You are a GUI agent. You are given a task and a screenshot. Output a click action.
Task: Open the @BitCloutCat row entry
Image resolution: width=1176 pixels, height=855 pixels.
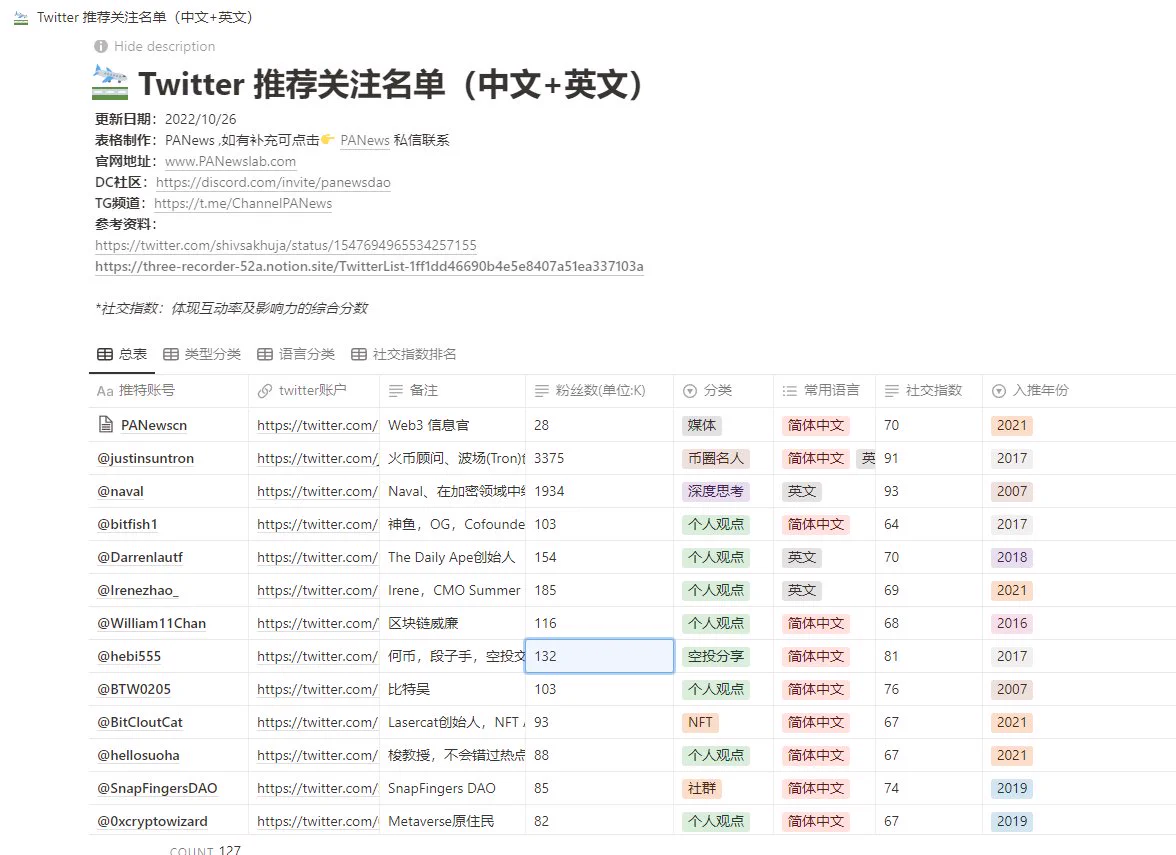[140, 722]
